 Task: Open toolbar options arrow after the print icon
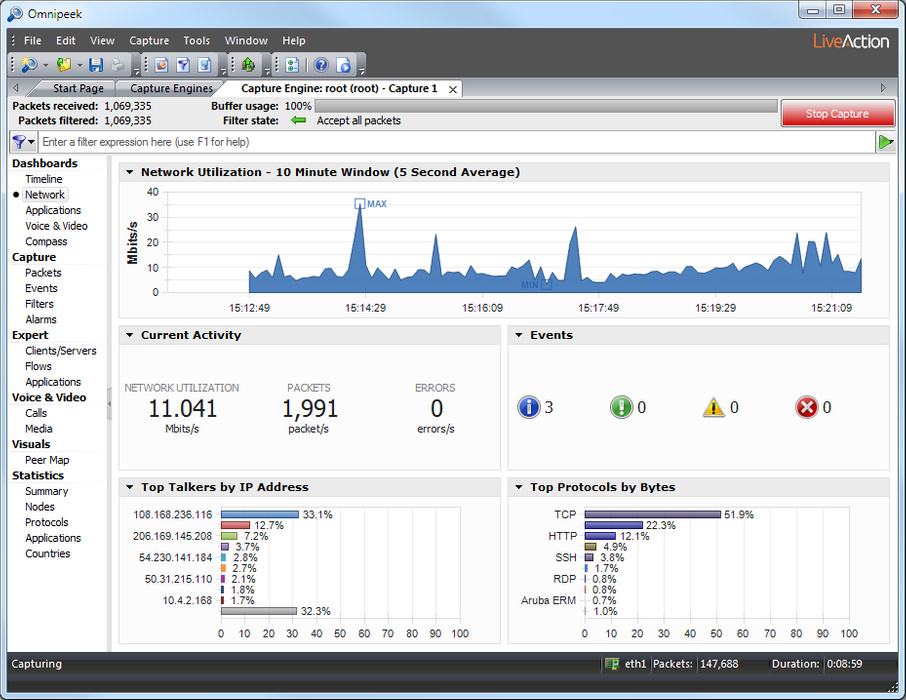[136, 71]
